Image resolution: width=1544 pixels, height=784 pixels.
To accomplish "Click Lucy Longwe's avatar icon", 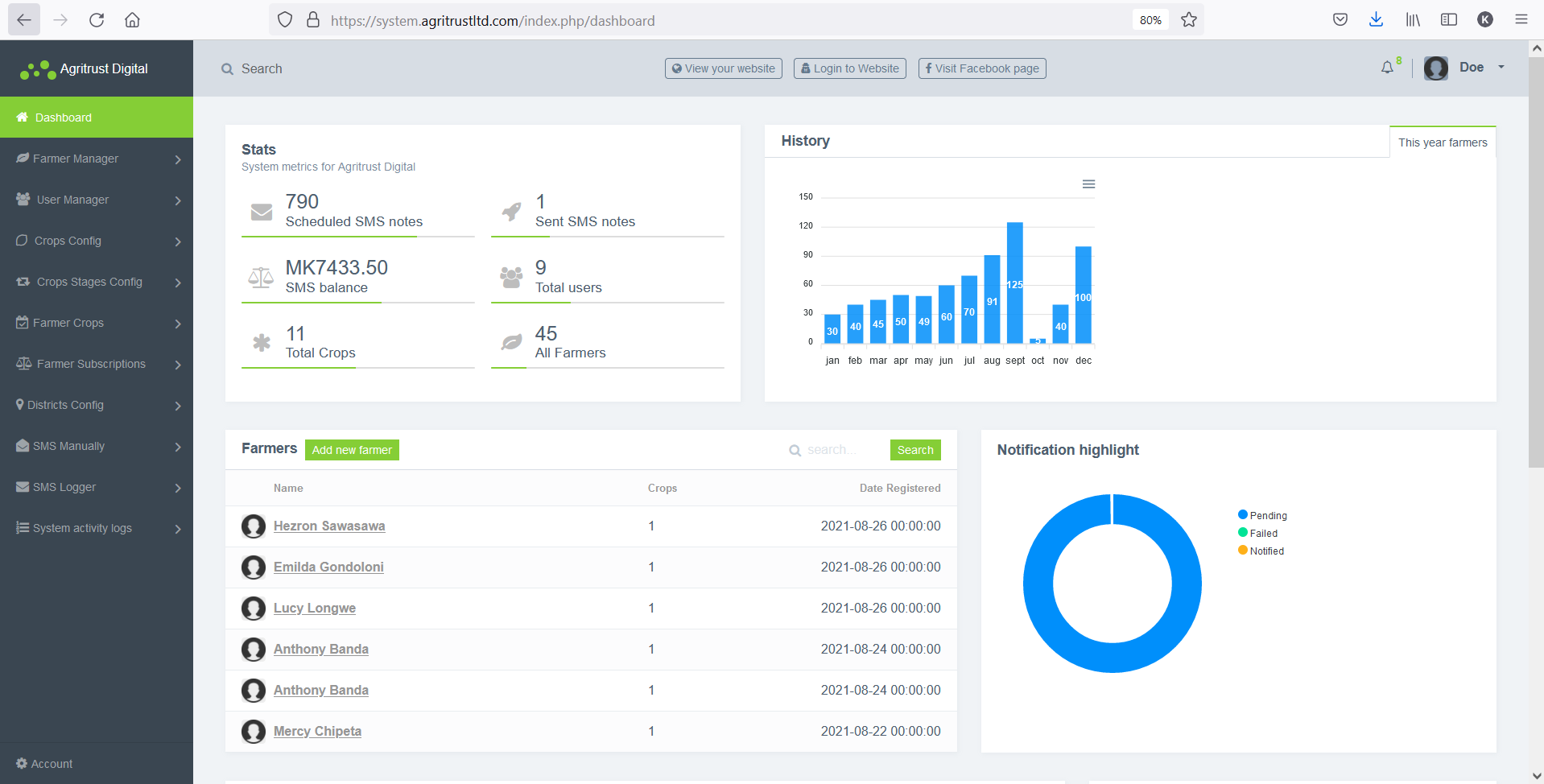I will (x=254, y=609).
